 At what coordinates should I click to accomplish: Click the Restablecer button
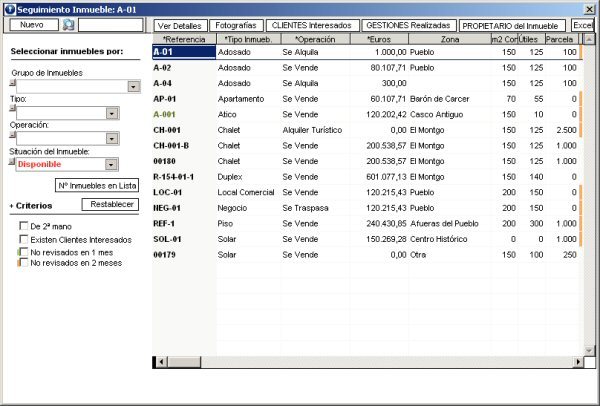[x=112, y=204]
